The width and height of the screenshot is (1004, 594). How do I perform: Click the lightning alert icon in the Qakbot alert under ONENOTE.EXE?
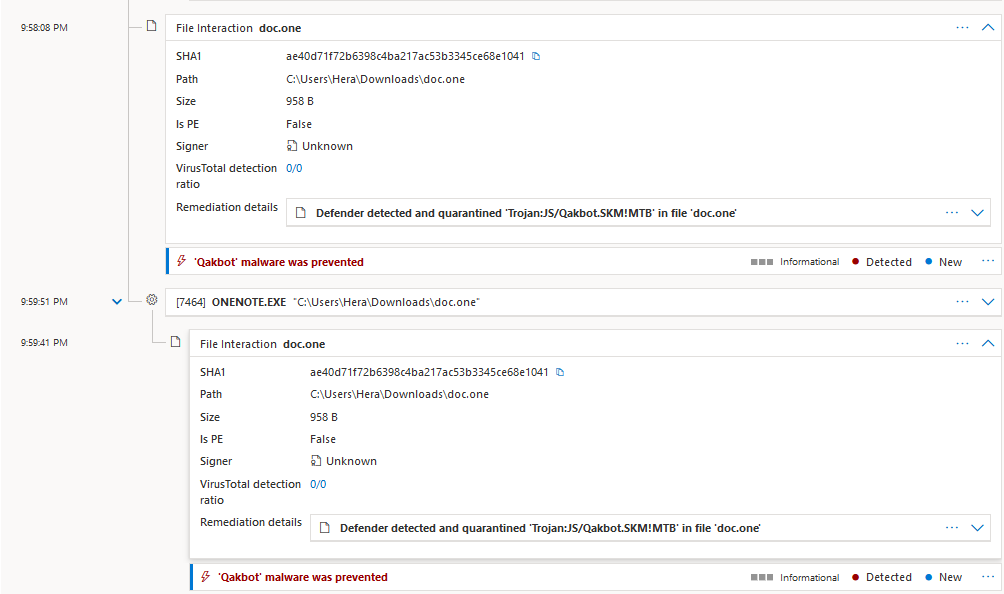click(x=206, y=577)
